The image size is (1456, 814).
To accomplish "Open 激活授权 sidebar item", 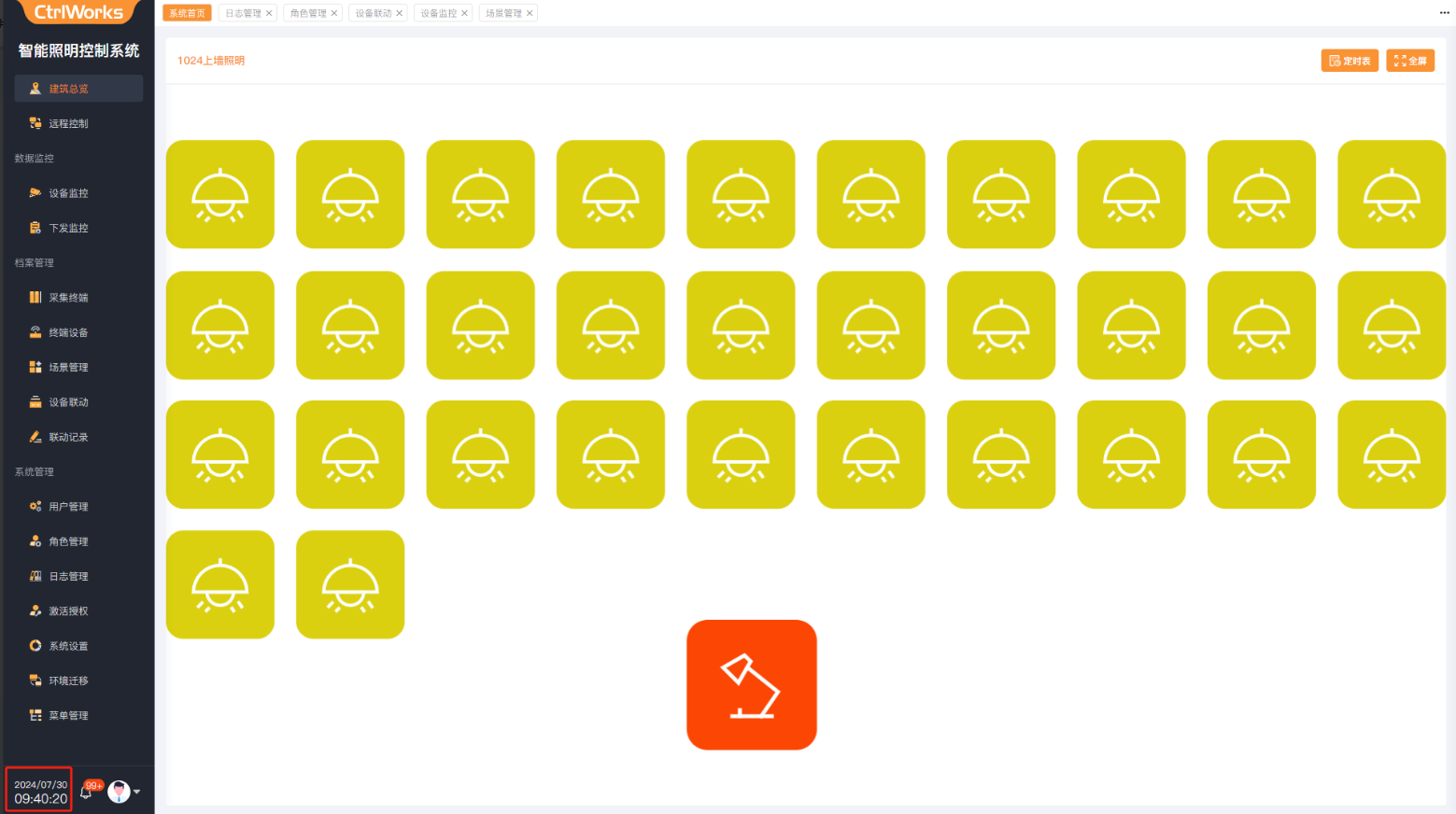I will click(68, 611).
